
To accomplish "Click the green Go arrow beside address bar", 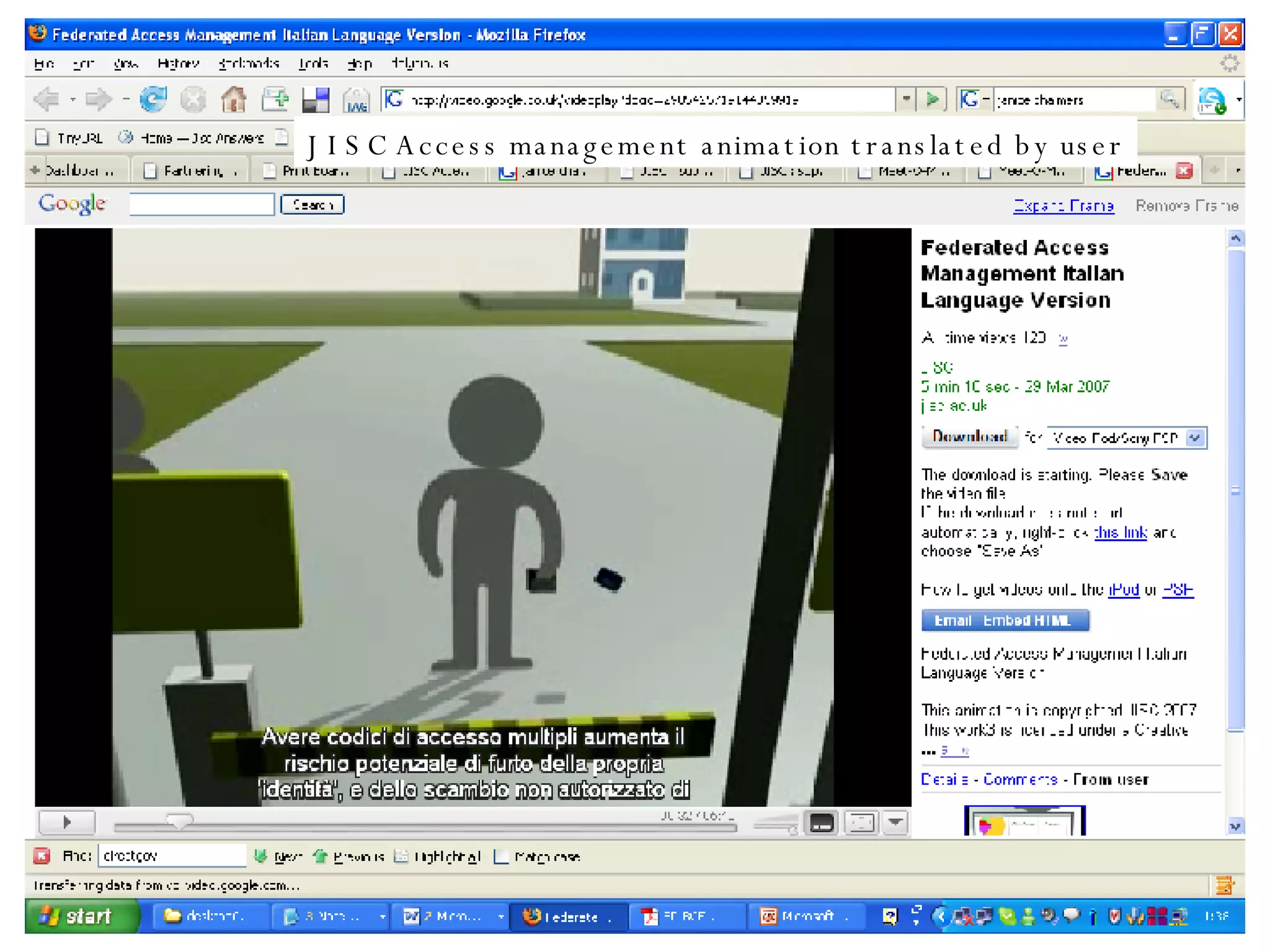I will point(932,99).
